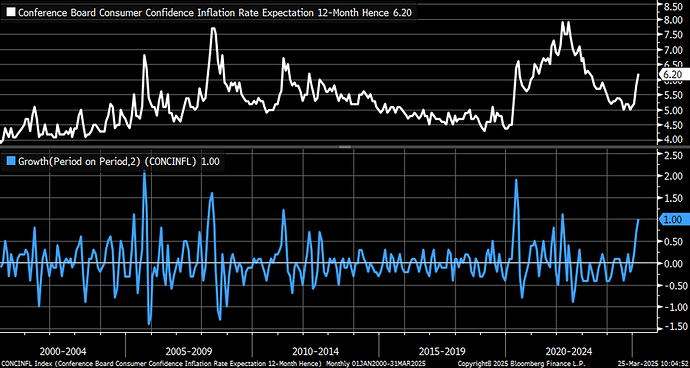Click the 8.00 tick on upper y-axis

point(676,20)
